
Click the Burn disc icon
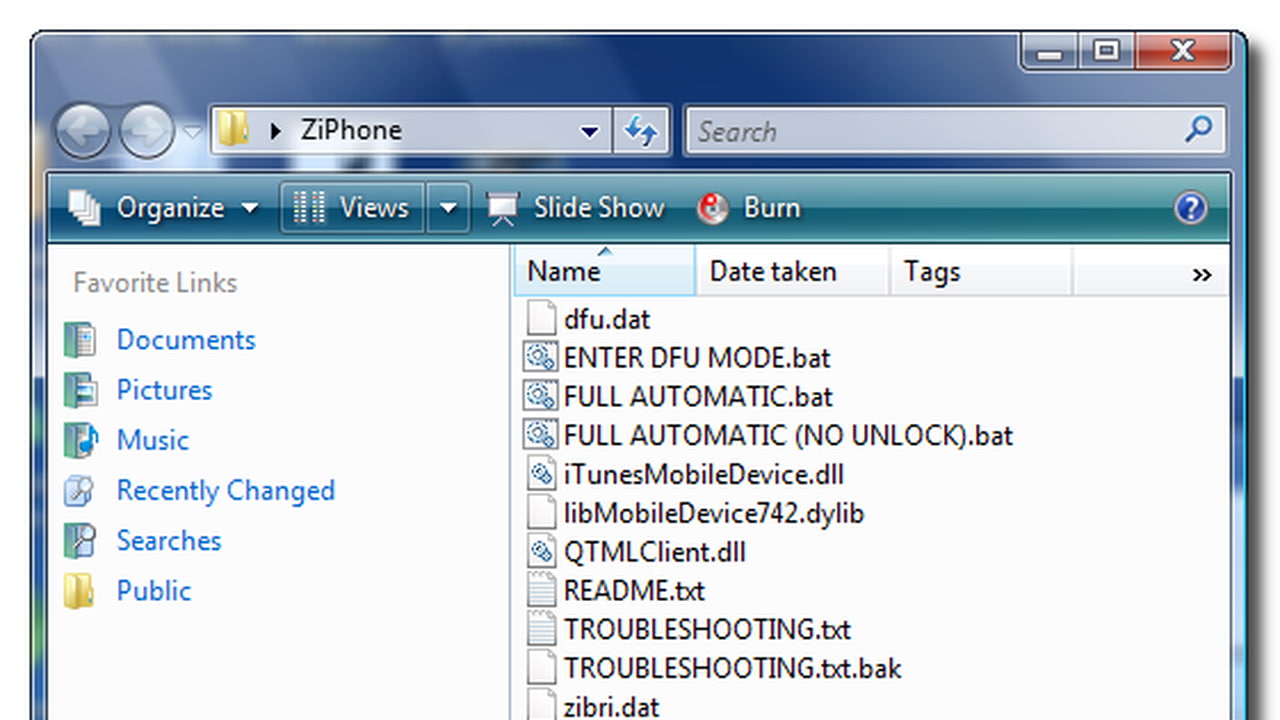[713, 208]
